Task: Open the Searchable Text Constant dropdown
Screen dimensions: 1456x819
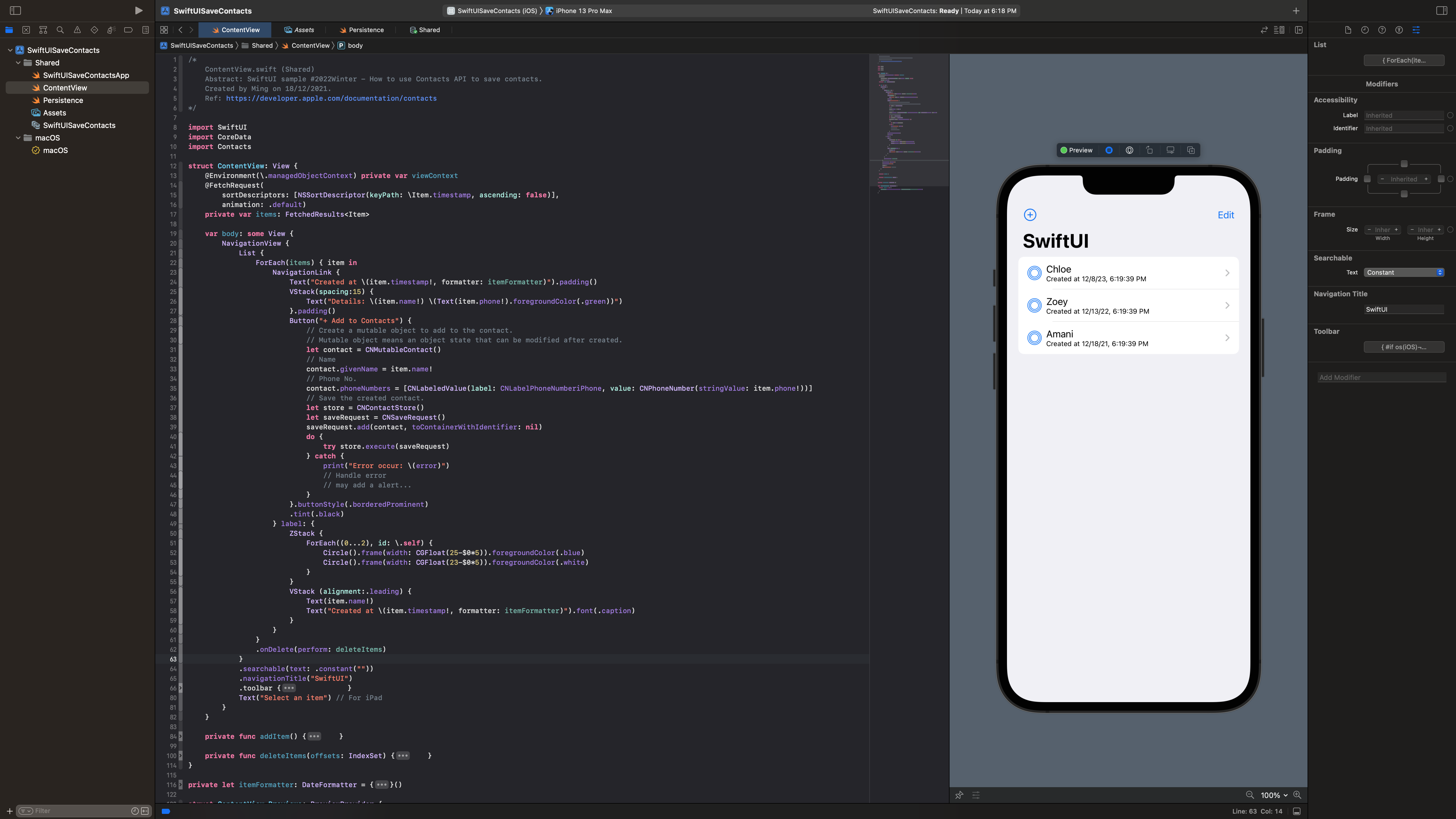Action: pos(1404,272)
